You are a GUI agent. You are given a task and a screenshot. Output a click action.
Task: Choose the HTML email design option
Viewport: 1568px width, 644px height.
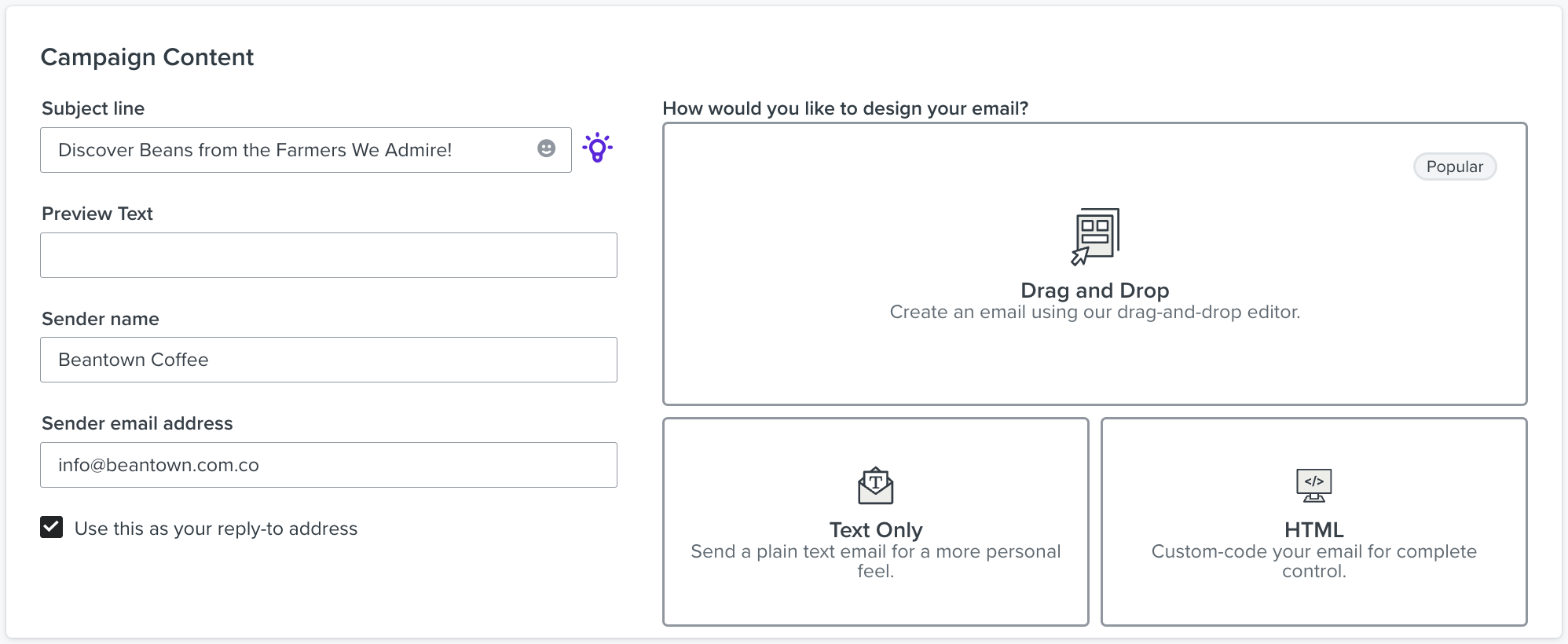pos(1313,522)
